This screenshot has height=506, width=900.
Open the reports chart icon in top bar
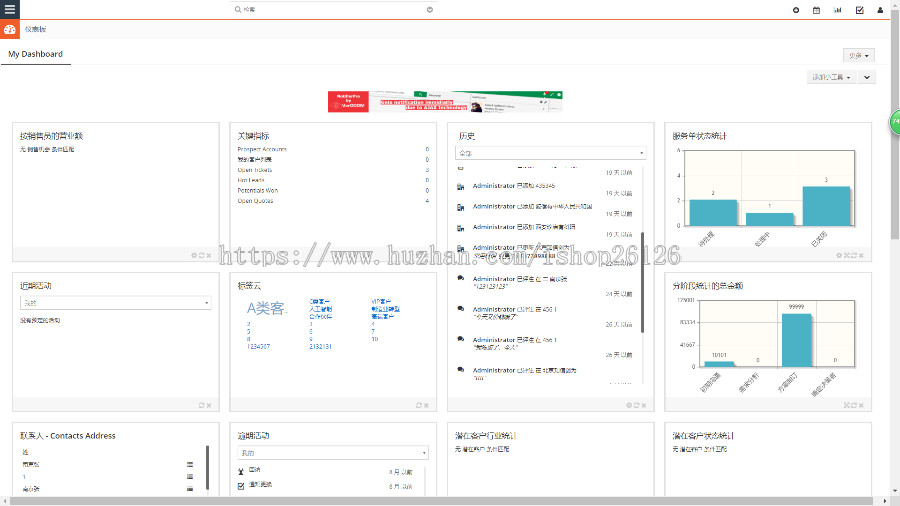[x=837, y=10]
